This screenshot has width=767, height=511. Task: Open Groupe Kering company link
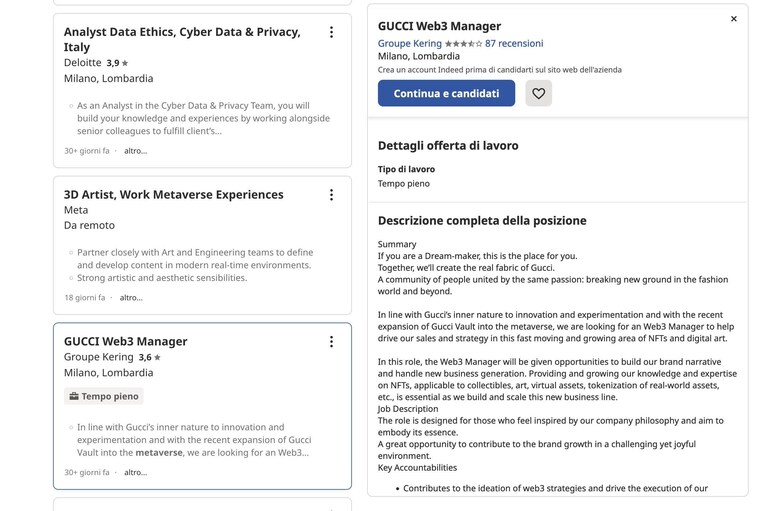409,44
